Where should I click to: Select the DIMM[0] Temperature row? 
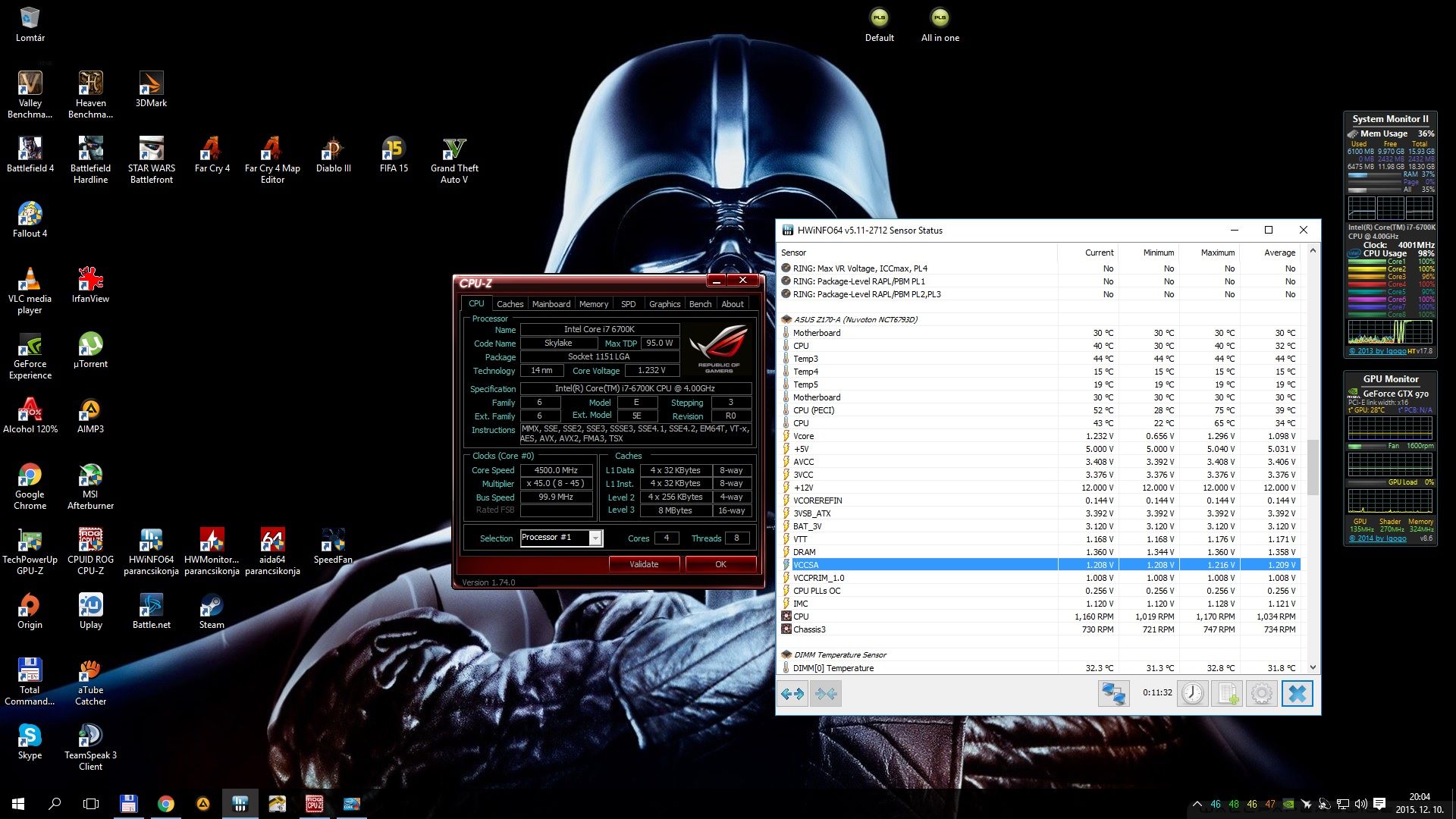1040,668
